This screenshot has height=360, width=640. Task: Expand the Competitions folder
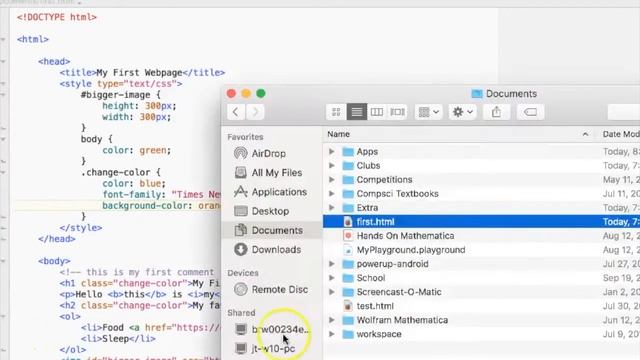[x=331, y=180]
